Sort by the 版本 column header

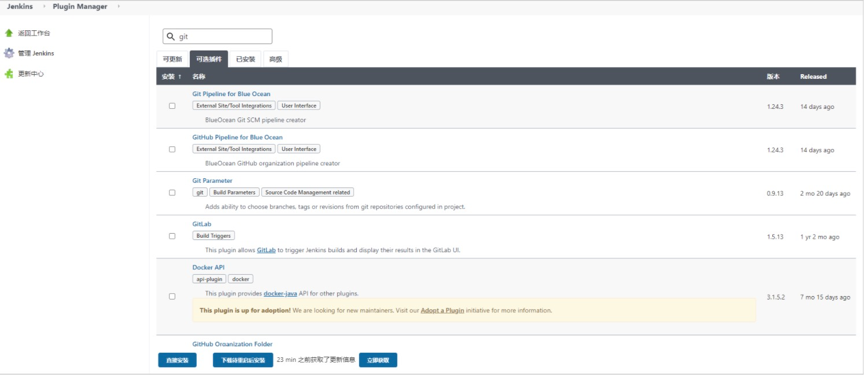[x=773, y=77]
